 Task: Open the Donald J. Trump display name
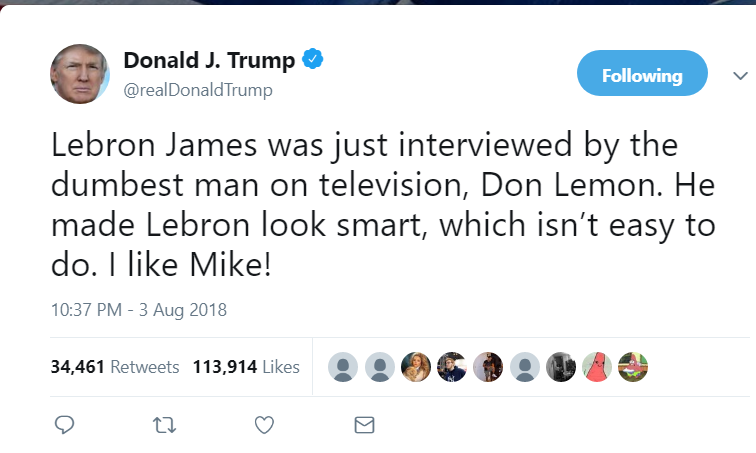[209, 60]
